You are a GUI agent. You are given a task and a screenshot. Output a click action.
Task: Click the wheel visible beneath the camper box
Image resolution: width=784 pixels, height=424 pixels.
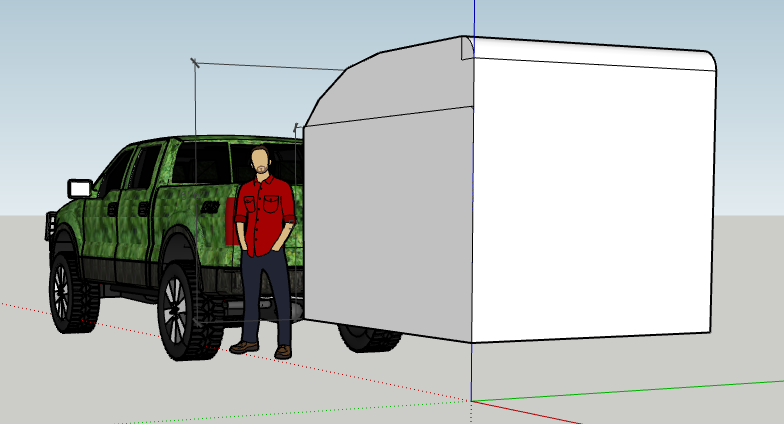coord(369,338)
